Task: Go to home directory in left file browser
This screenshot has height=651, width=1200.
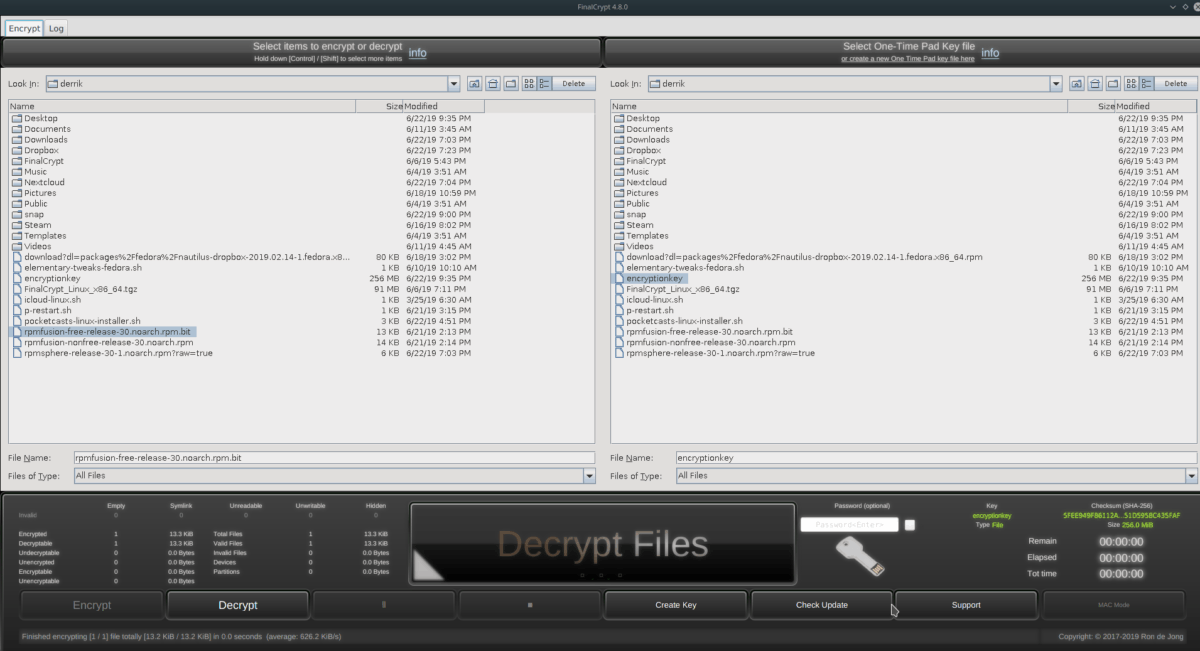Action: tap(493, 84)
